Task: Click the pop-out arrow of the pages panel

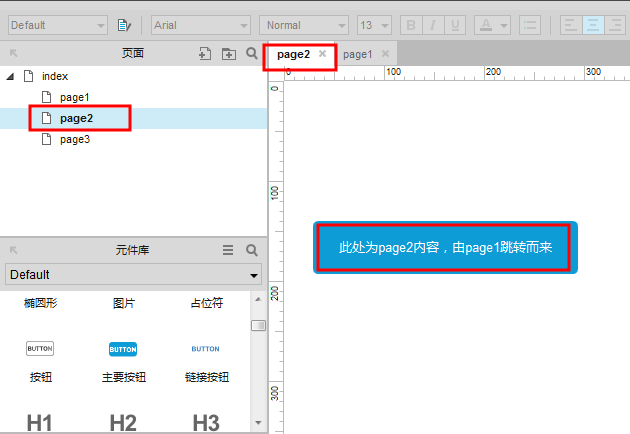Action: pos(13,53)
